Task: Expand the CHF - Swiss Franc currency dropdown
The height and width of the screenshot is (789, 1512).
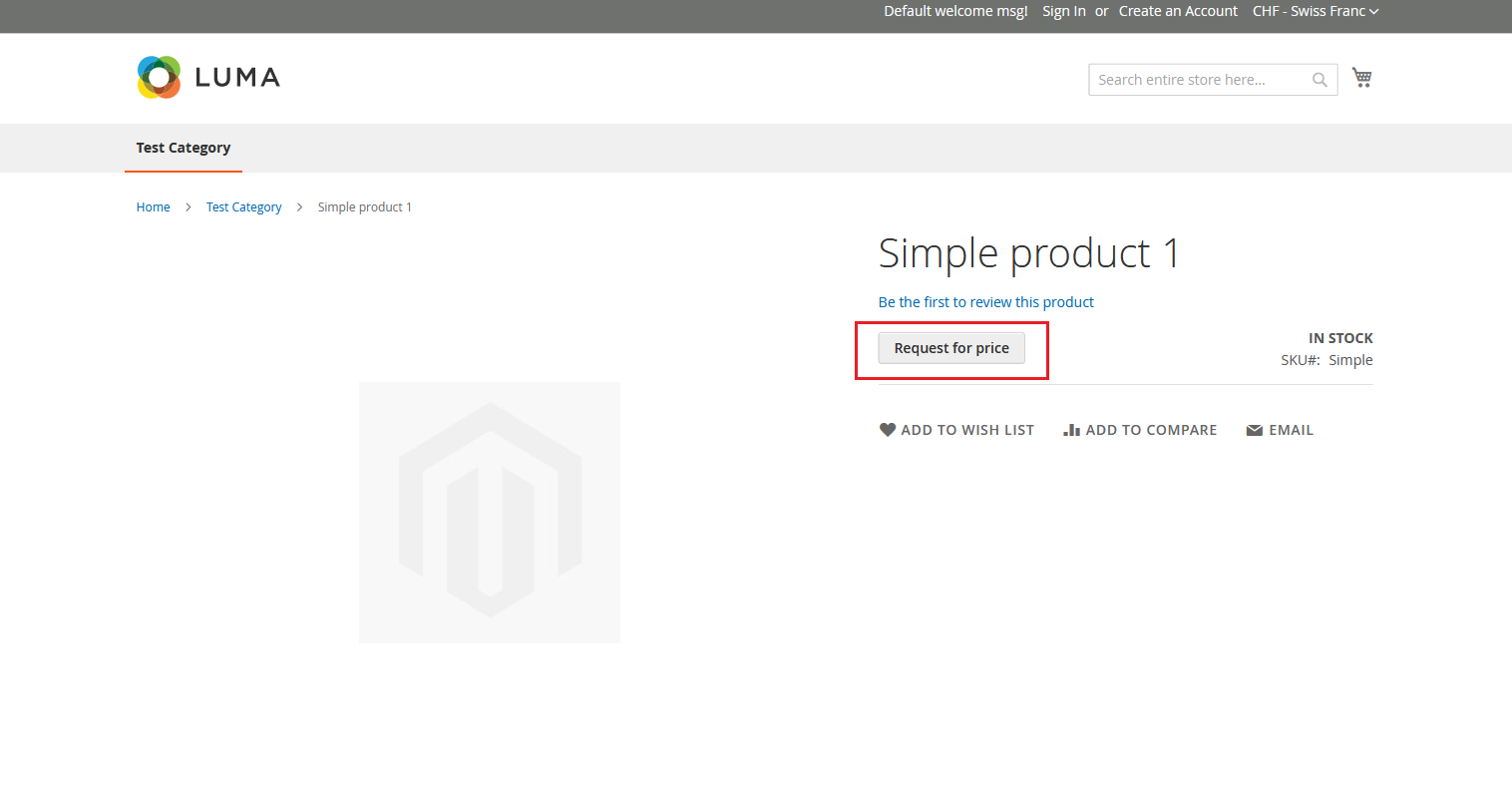Action: click(1315, 11)
